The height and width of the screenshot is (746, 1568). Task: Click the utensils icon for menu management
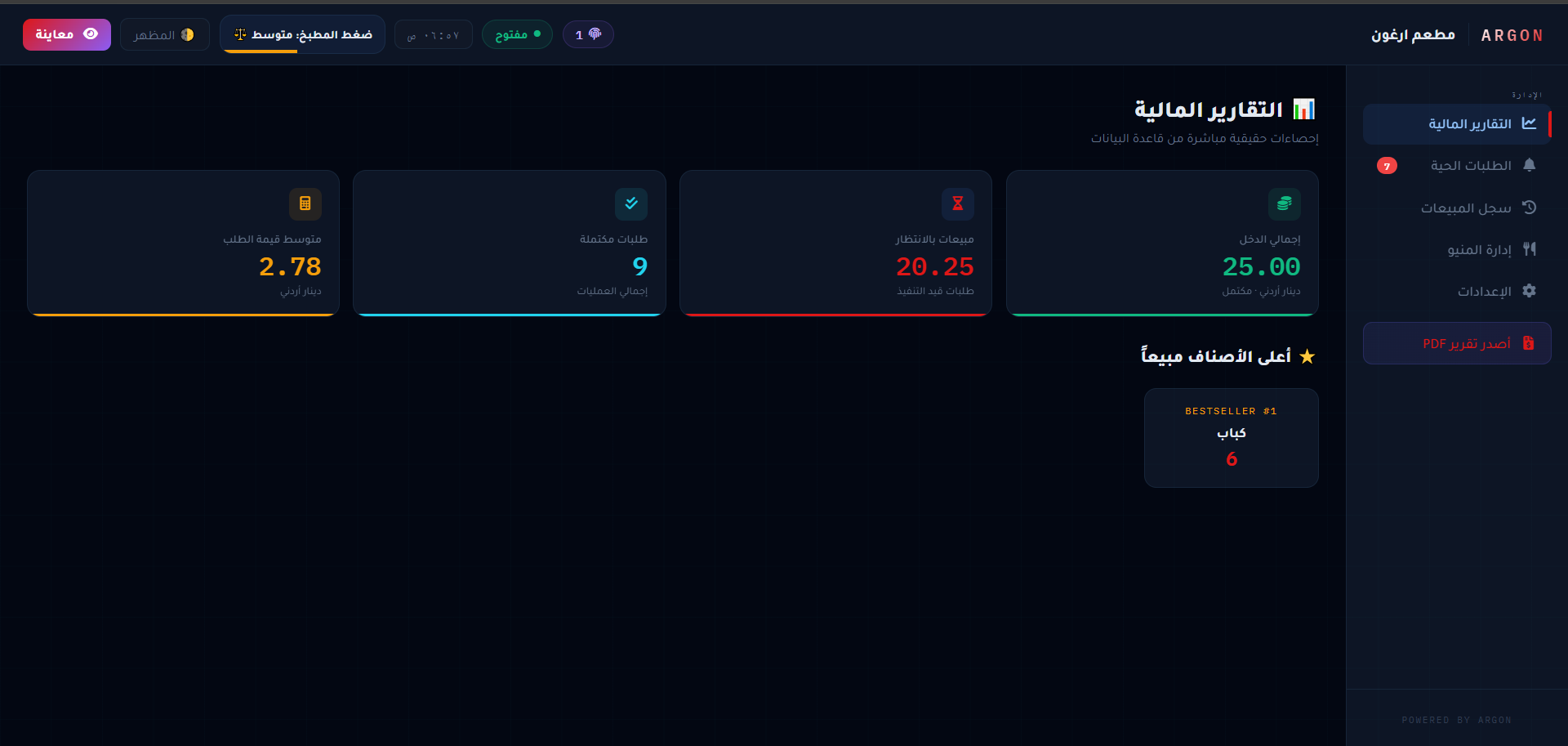click(1529, 249)
